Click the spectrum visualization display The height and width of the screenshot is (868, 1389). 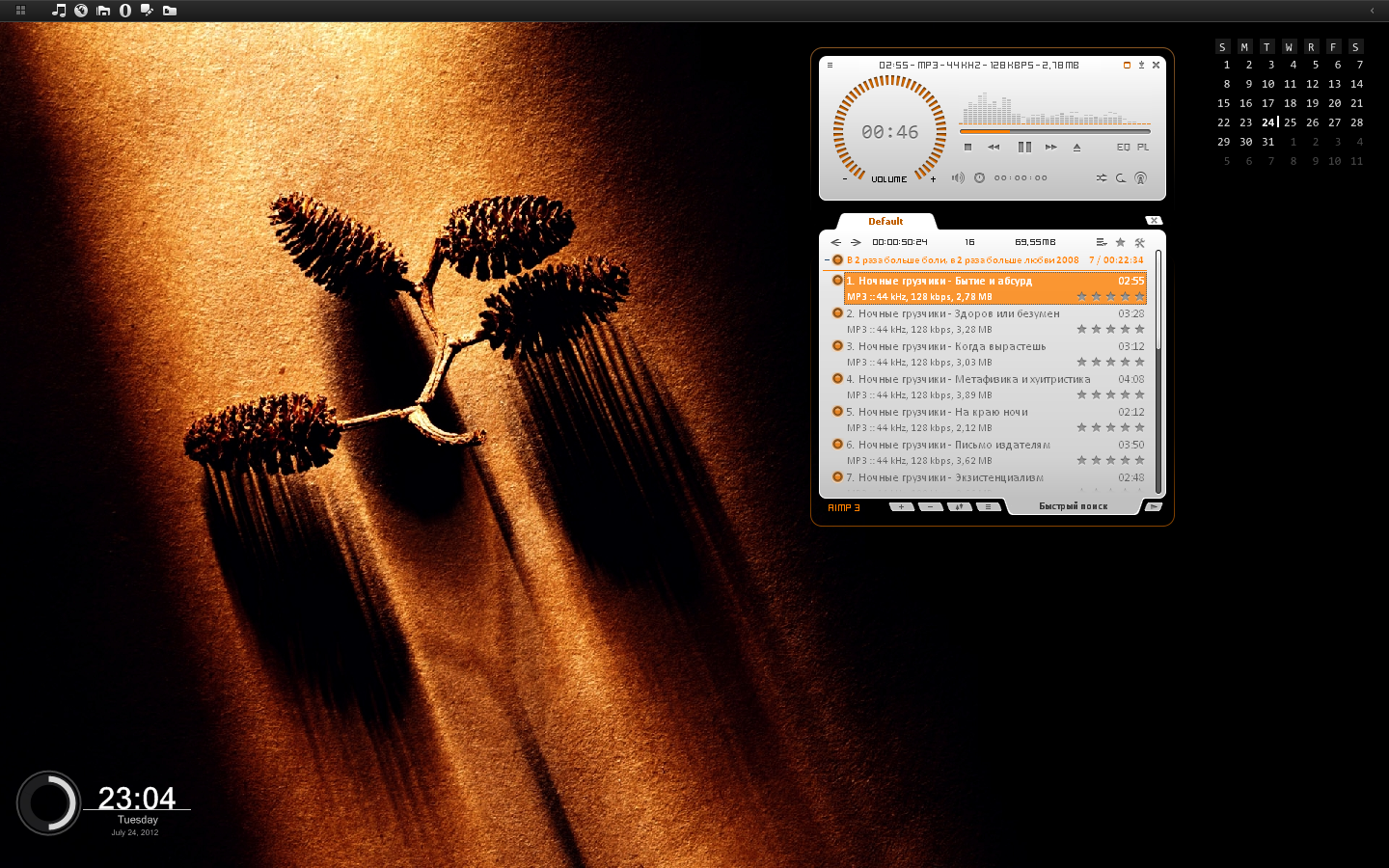[x=1055, y=107]
